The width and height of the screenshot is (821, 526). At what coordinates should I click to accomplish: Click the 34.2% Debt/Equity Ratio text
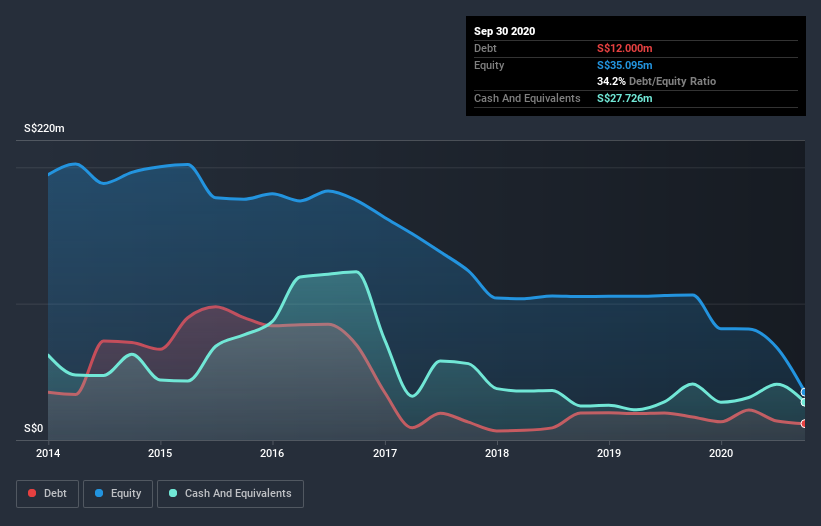(657, 81)
